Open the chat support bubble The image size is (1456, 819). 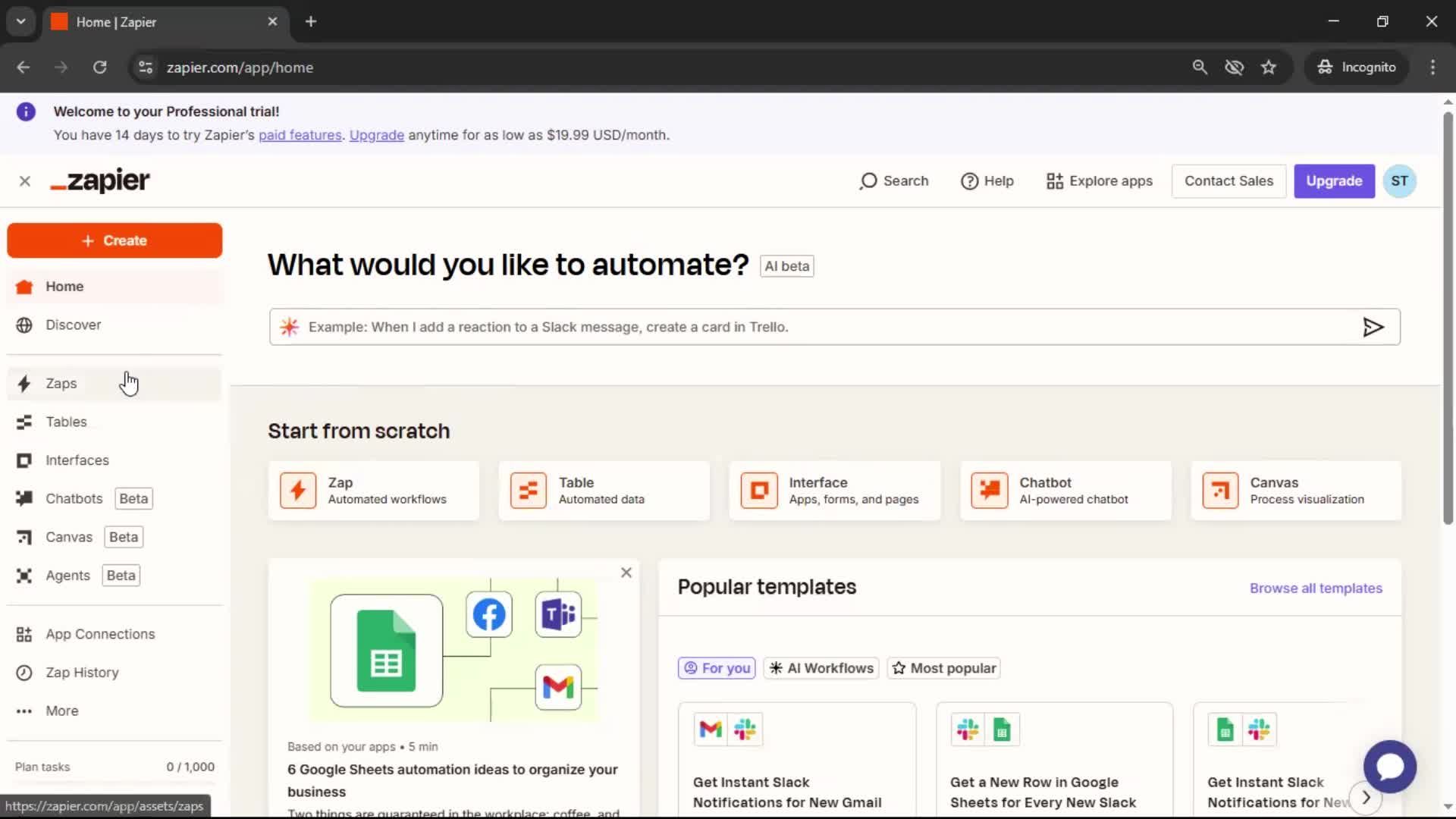click(x=1389, y=767)
